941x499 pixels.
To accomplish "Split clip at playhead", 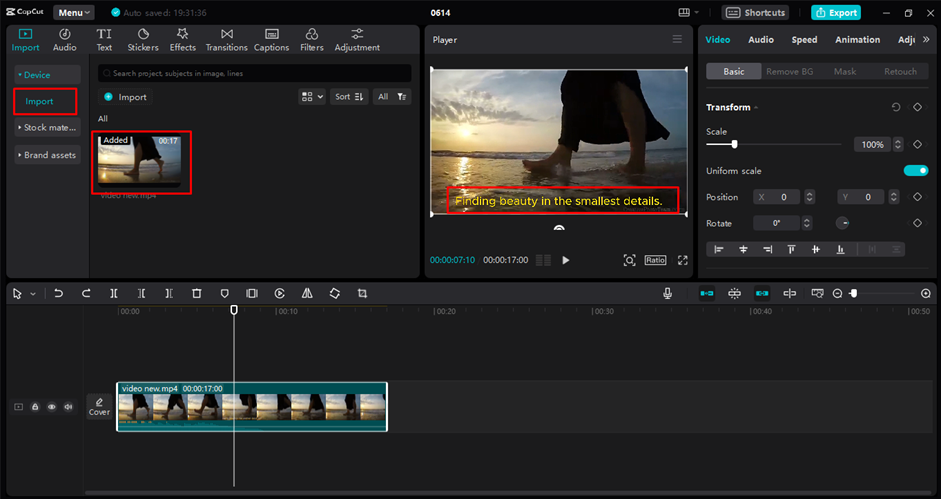I will point(113,293).
